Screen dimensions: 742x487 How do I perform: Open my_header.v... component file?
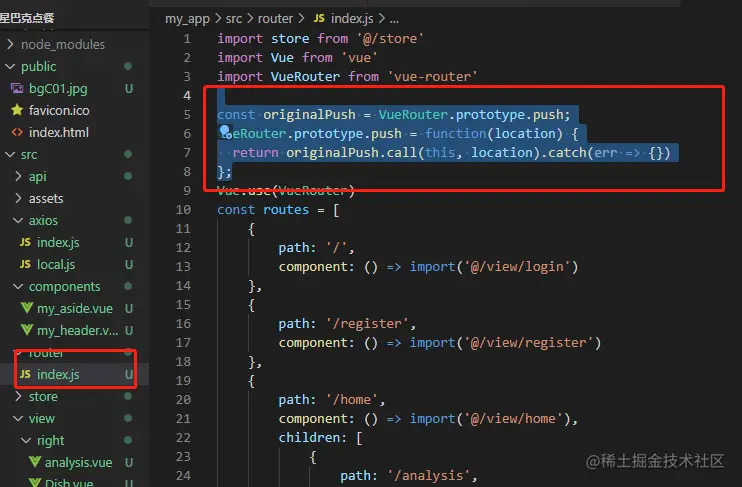click(78, 330)
